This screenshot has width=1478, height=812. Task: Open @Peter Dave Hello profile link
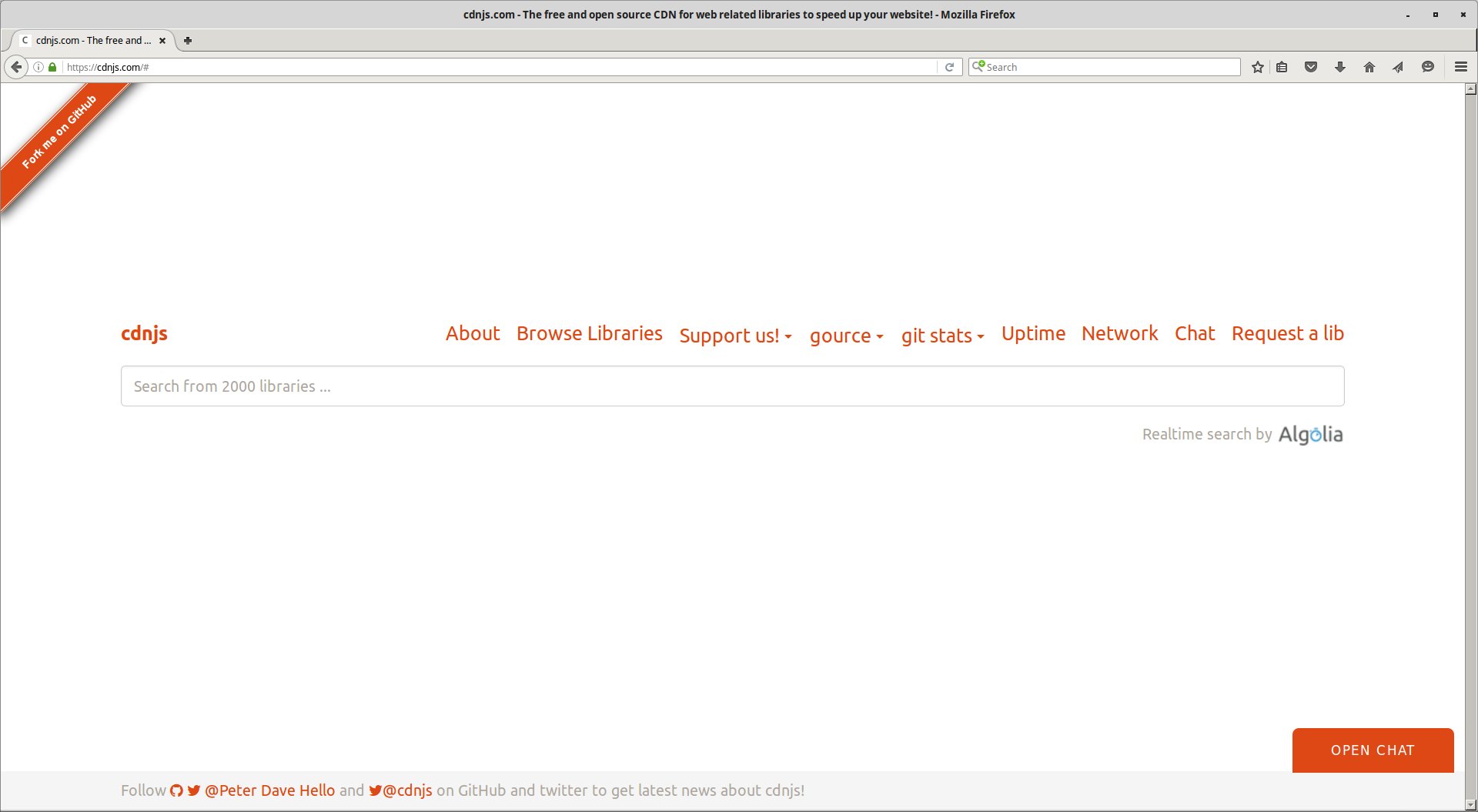click(x=269, y=790)
